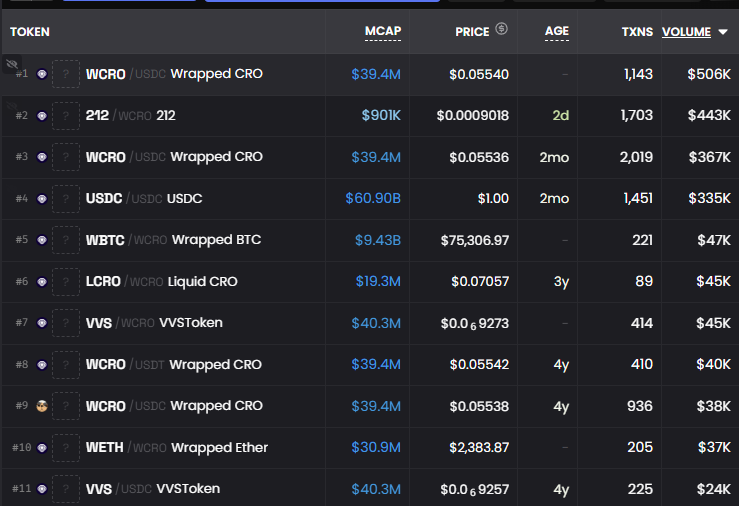This screenshot has width=739, height=506.
Task: Click the DEX icon beside WBTC/WCRO
Action: tap(42, 240)
